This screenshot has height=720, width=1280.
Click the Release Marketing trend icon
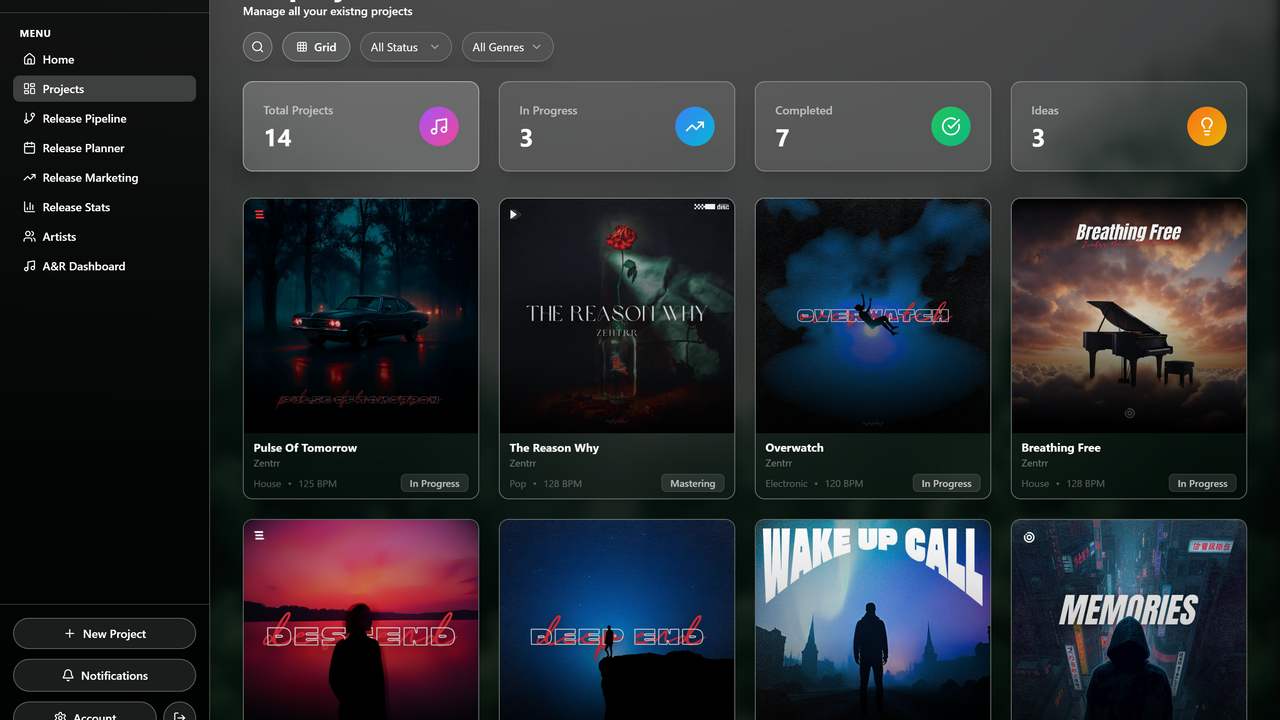(29, 177)
